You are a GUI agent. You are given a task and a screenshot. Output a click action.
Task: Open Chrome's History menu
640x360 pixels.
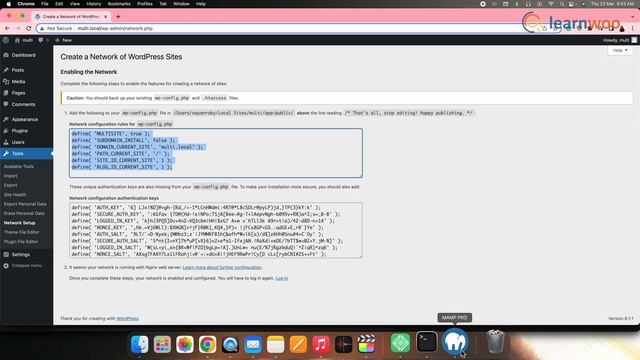pos(93,4)
